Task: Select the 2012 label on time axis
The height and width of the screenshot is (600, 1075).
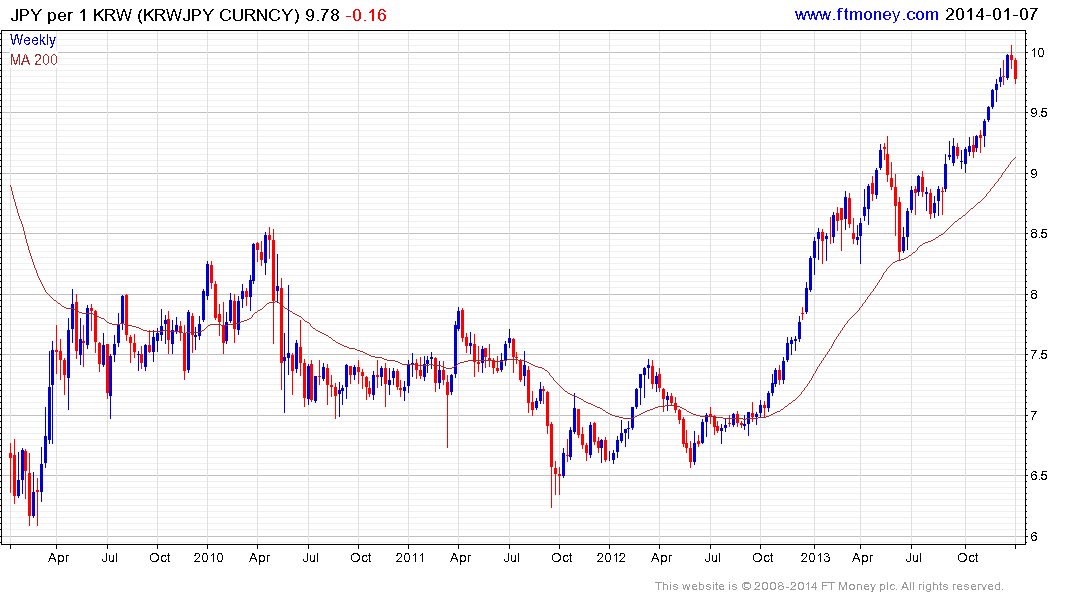Action: click(611, 557)
